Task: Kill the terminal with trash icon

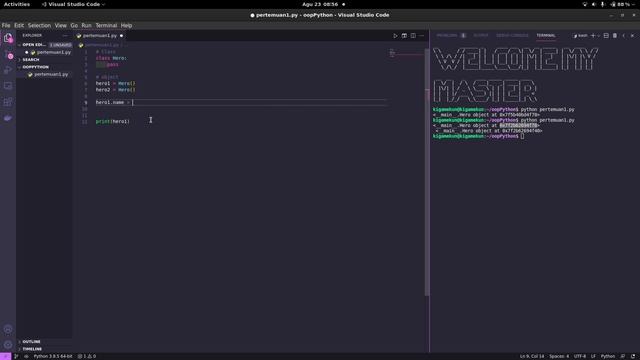Action: [615, 36]
